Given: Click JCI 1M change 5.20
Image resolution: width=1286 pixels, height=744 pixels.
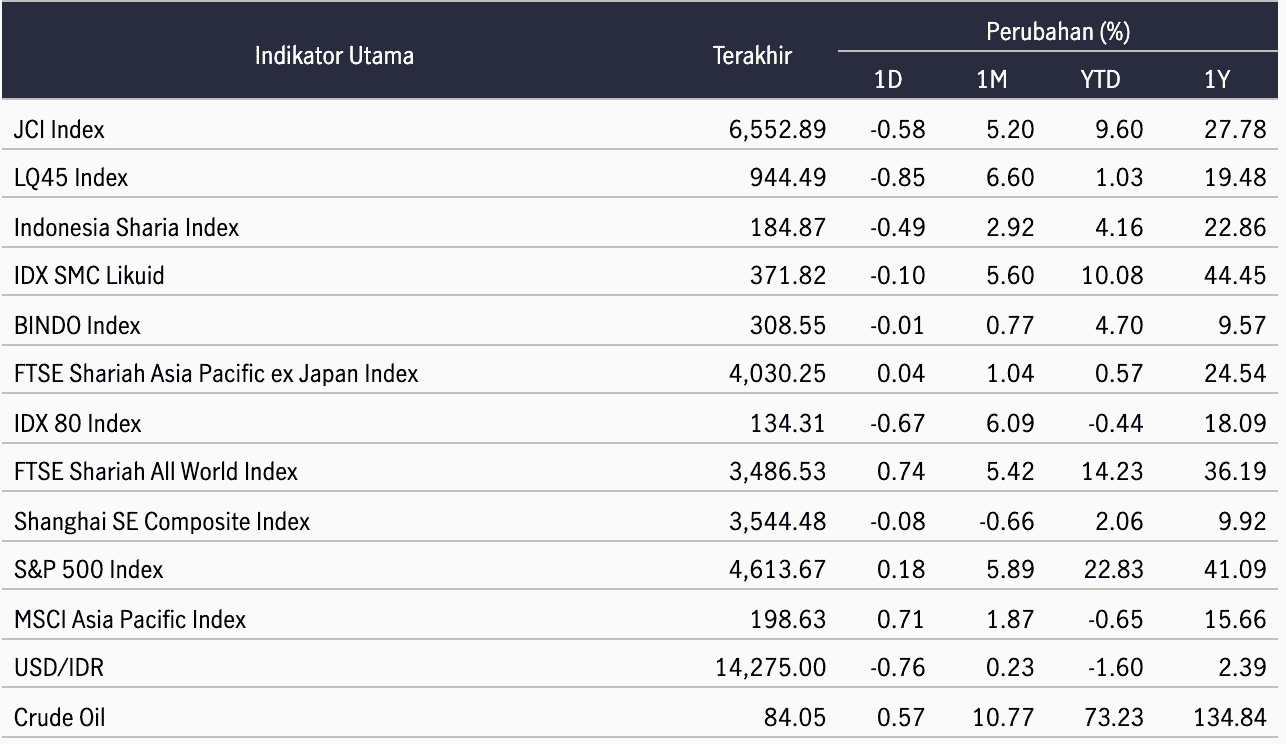Looking at the screenshot, I should pos(1010,129).
